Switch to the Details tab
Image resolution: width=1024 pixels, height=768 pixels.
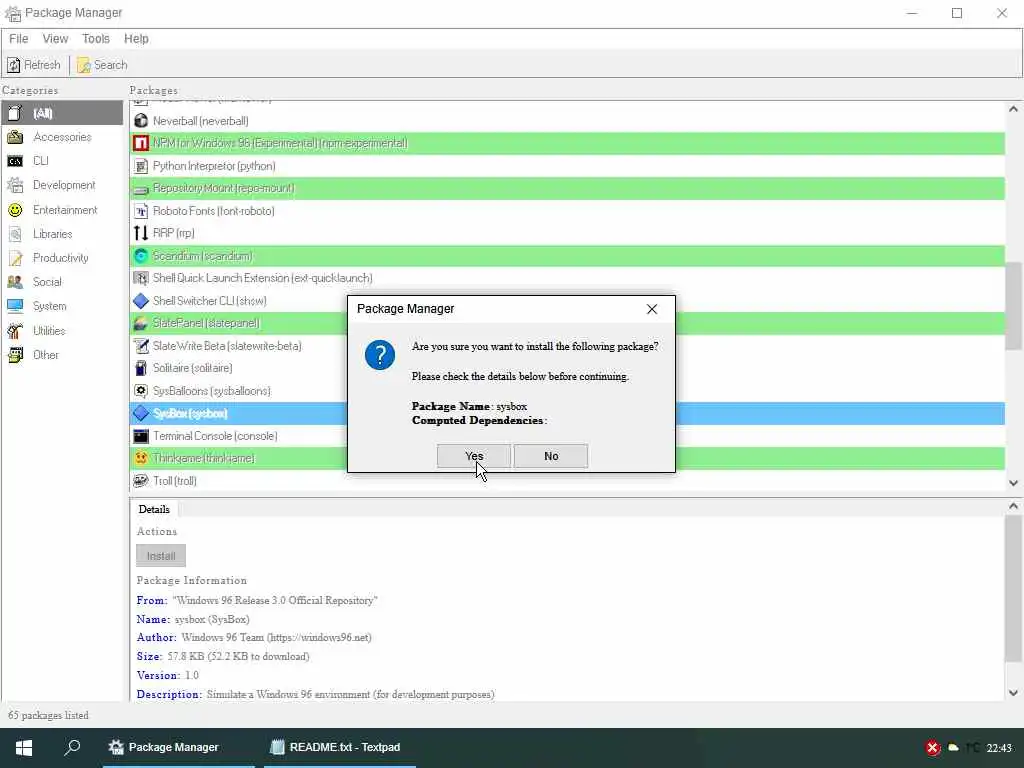click(154, 509)
